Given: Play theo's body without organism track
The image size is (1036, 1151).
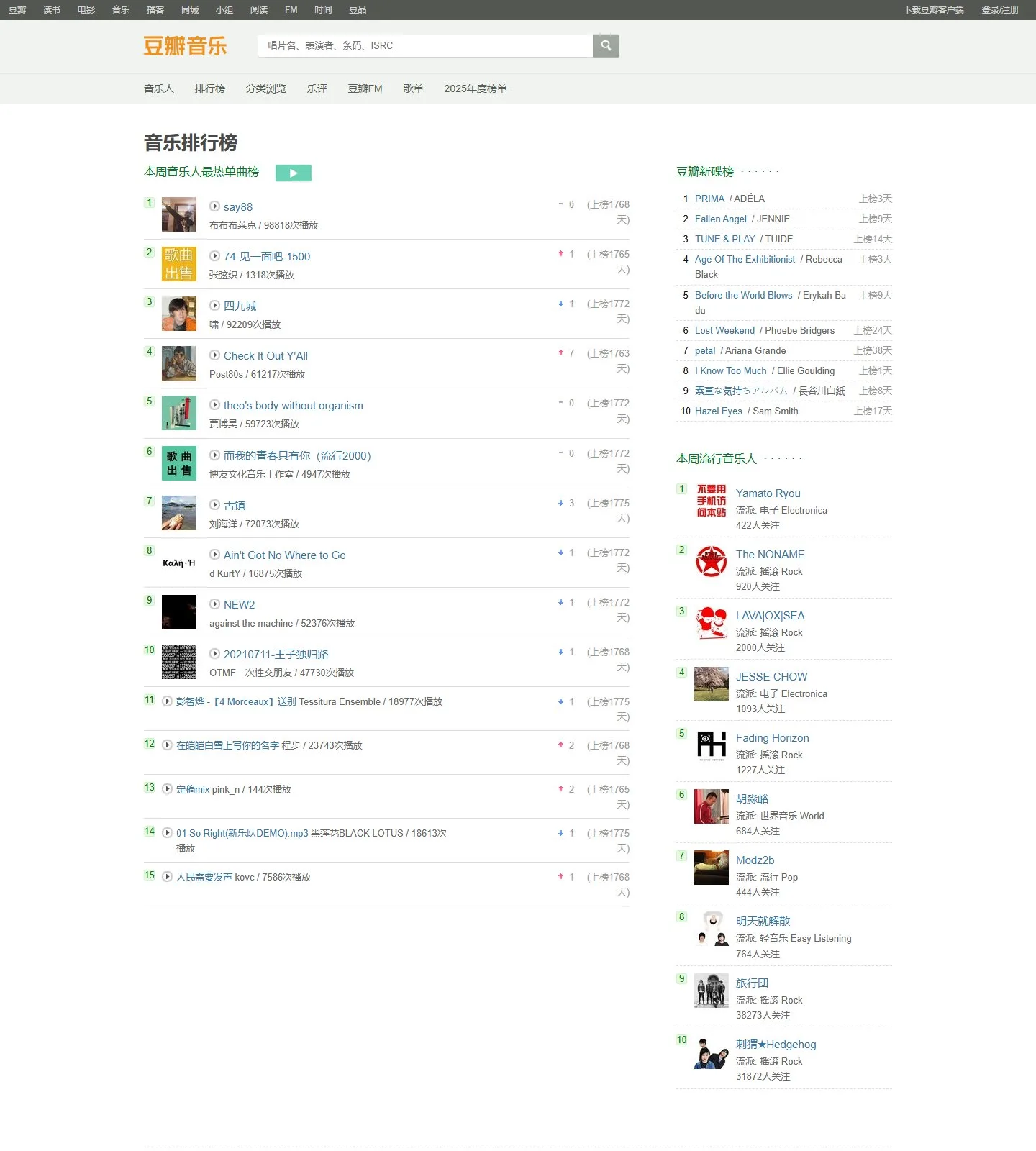Looking at the screenshot, I should point(214,405).
